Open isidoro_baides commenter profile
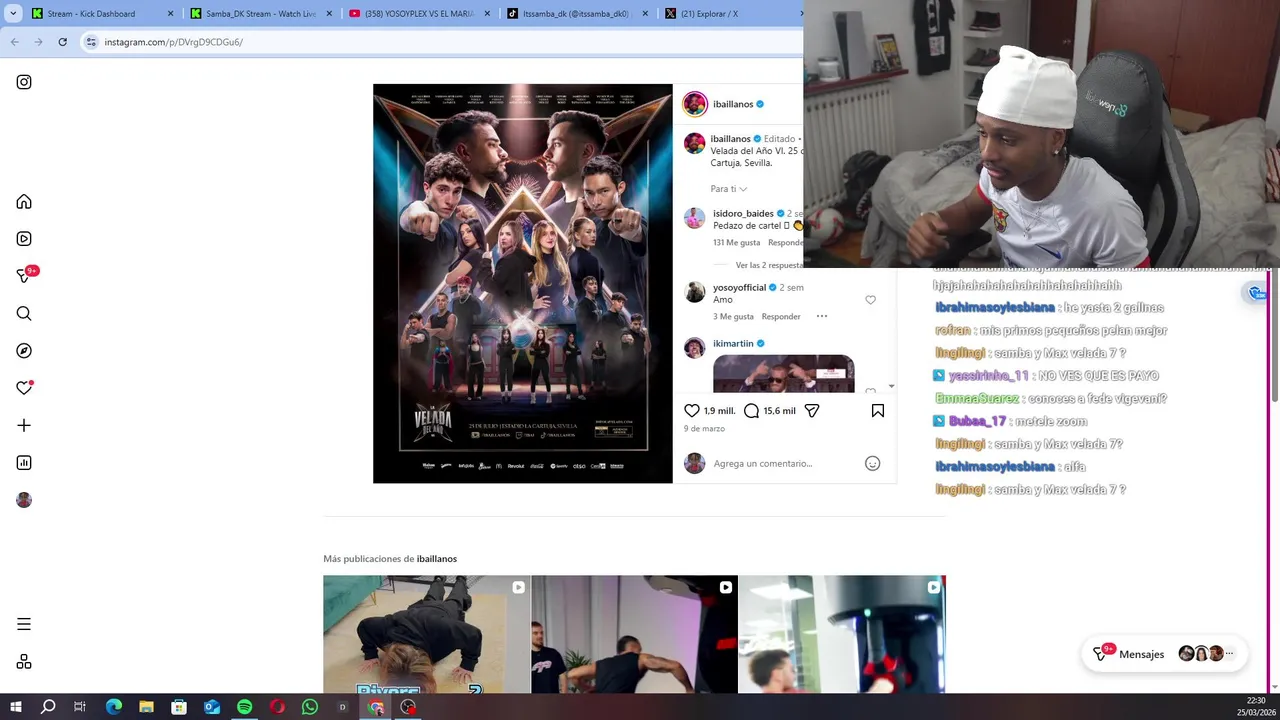This screenshot has width=1280, height=720. 743,213
